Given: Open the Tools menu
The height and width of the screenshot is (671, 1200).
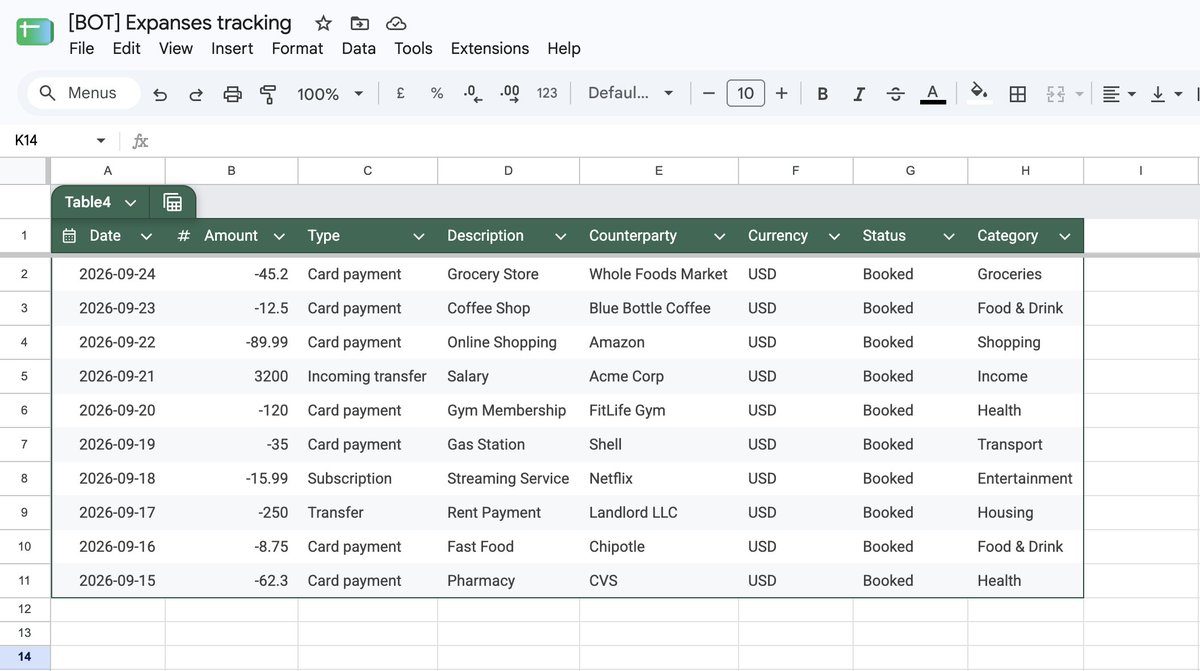Looking at the screenshot, I should pos(413,48).
